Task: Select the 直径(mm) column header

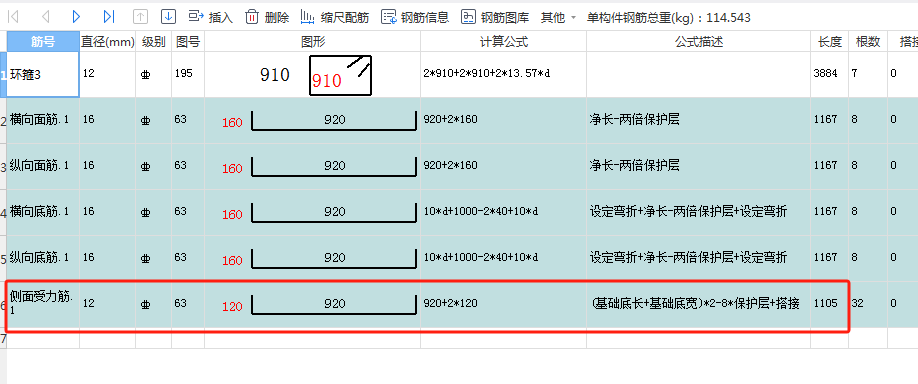Action: [108, 42]
